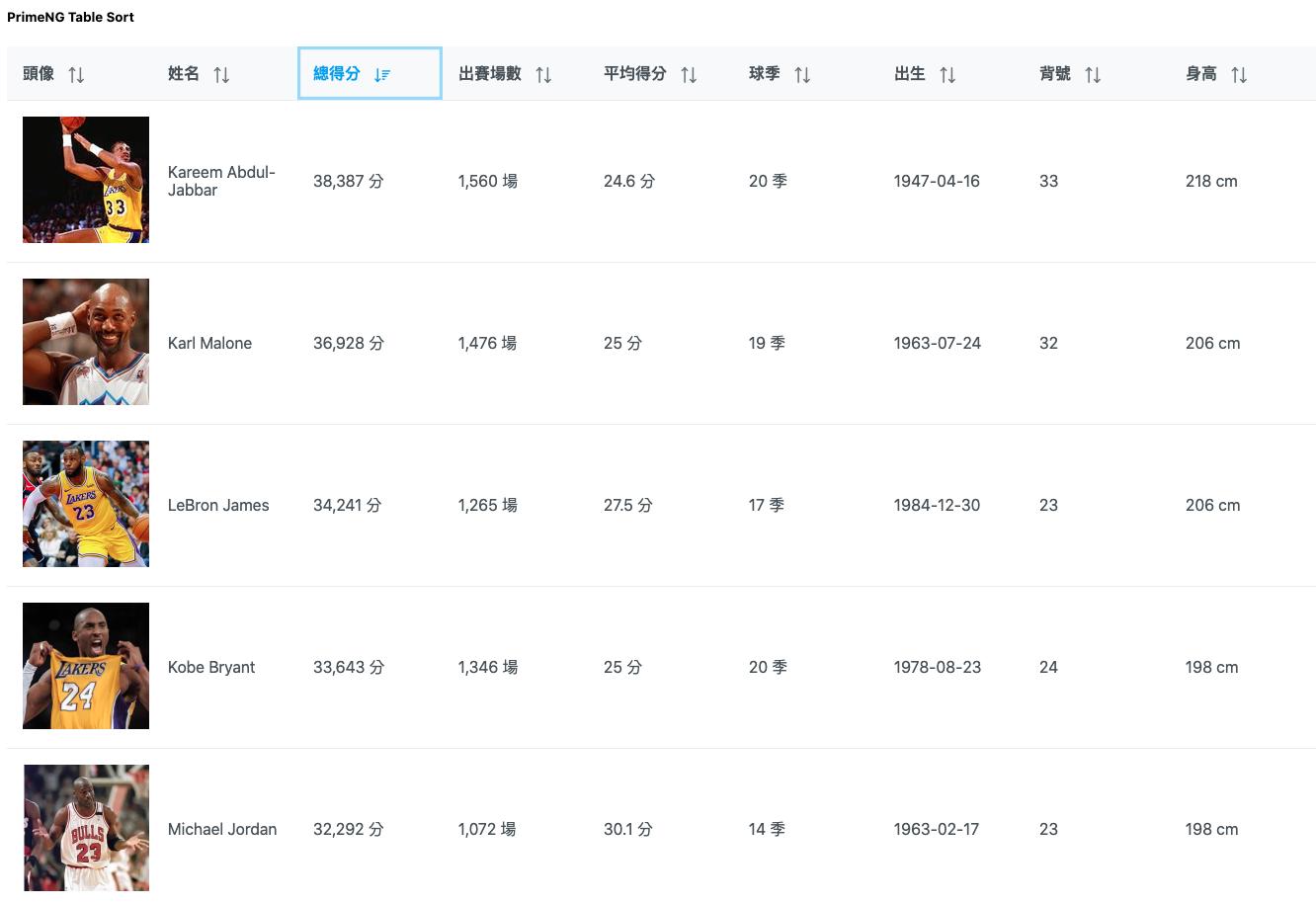Open Karl Malone's avatar photo
The height and width of the screenshot is (904, 1316).
click(x=86, y=342)
